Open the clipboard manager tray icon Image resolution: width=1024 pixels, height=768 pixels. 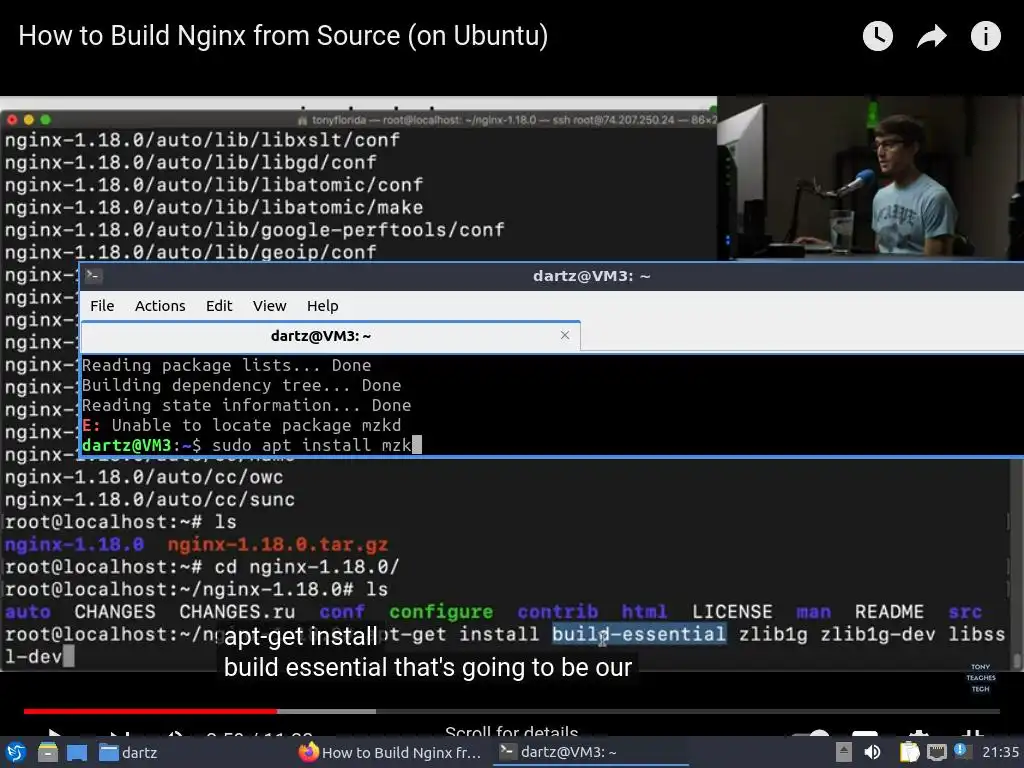909,752
